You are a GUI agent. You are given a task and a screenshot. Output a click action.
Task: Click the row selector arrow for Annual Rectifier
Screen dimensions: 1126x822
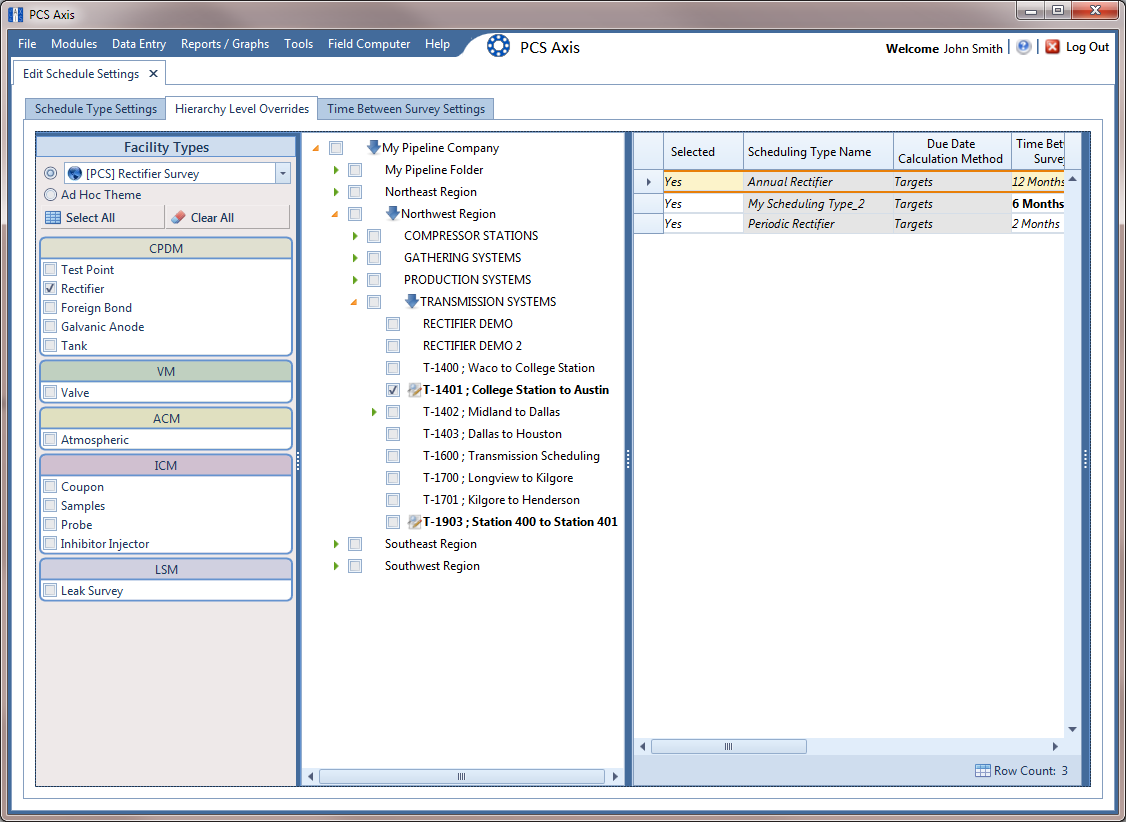pos(648,182)
